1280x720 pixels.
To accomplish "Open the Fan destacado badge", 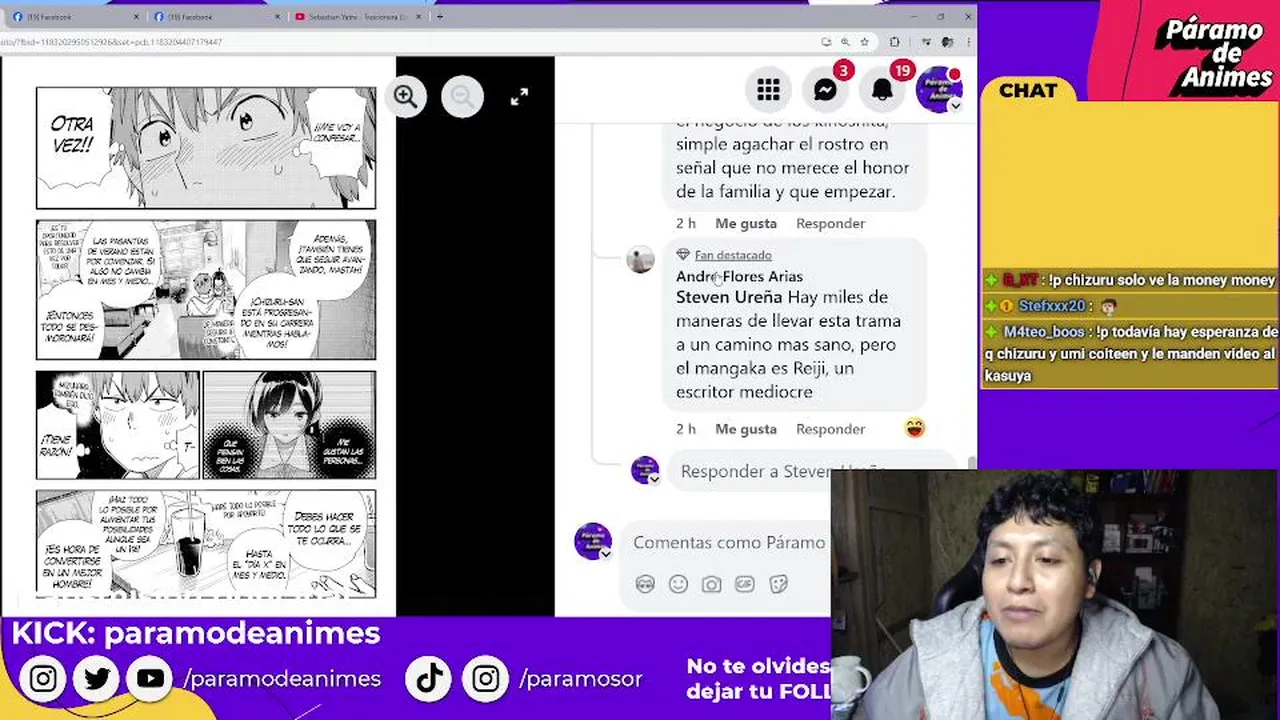I will click(x=732, y=255).
